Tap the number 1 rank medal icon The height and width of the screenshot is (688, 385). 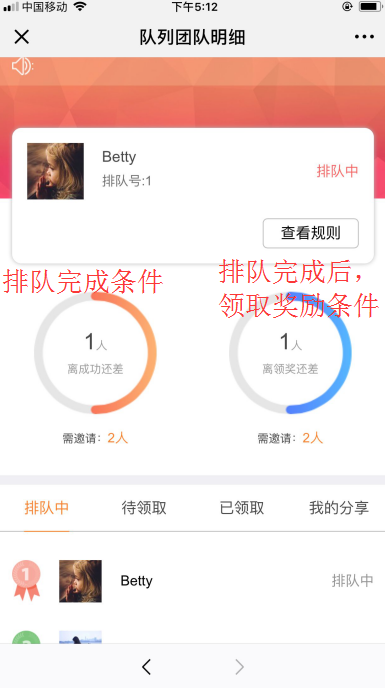pyautogui.click(x=26, y=580)
